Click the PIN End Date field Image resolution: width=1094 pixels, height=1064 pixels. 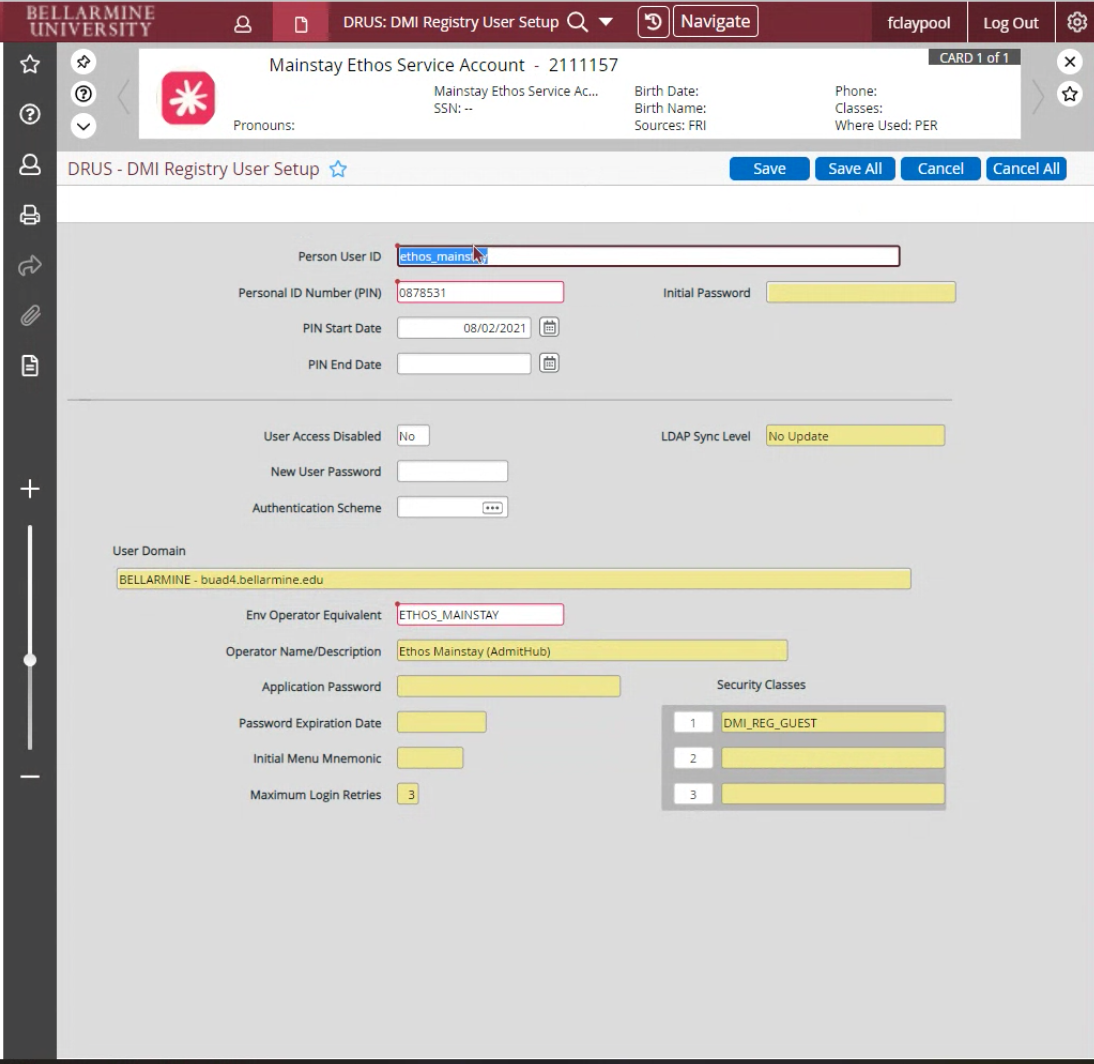pyautogui.click(x=463, y=364)
